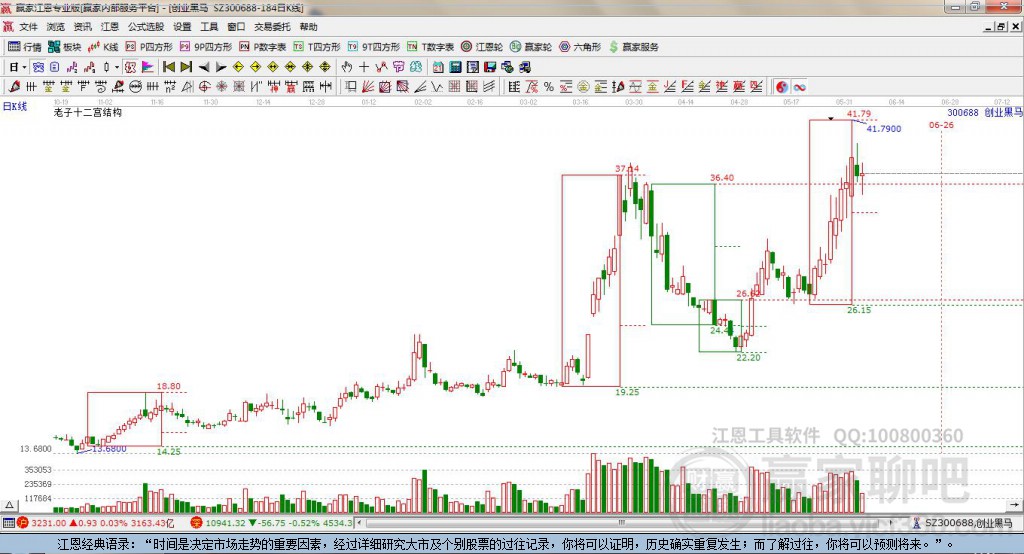The image size is (1024, 554).
Task: Expand the candlestick style dropdown arrow
Action: [x=117, y=67]
